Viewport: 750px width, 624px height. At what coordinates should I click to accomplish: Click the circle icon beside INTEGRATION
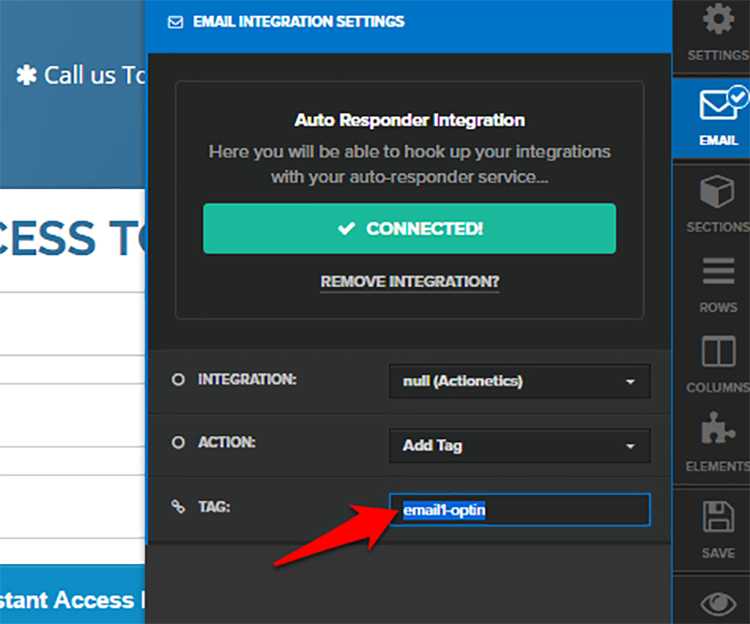[x=178, y=380]
